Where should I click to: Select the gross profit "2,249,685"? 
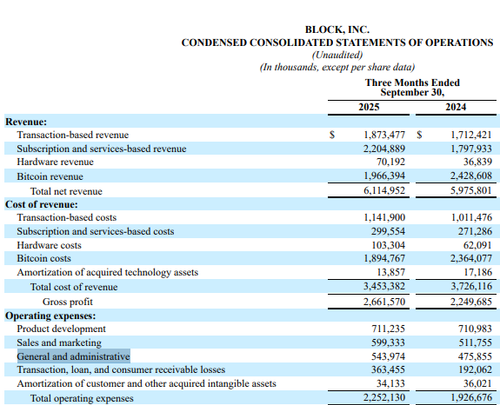471,302
